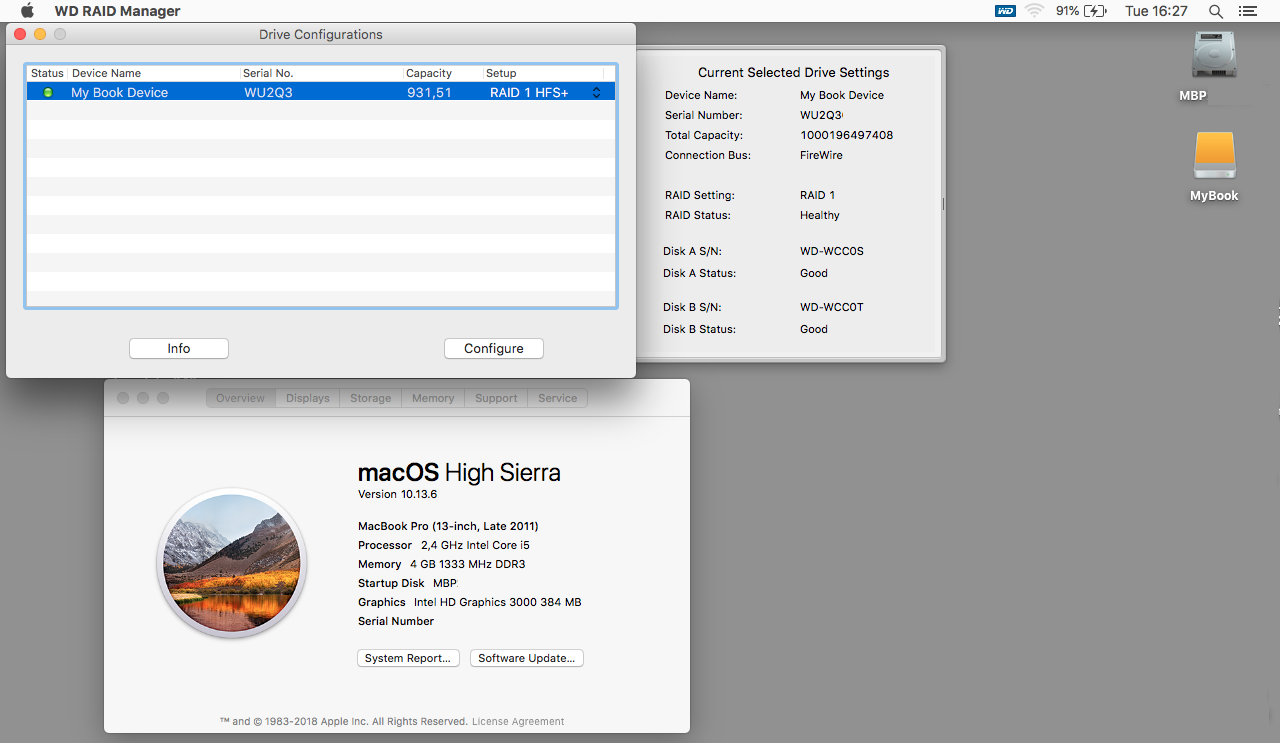Close the Drive Configurations window
The image size is (1280, 743).
point(20,34)
